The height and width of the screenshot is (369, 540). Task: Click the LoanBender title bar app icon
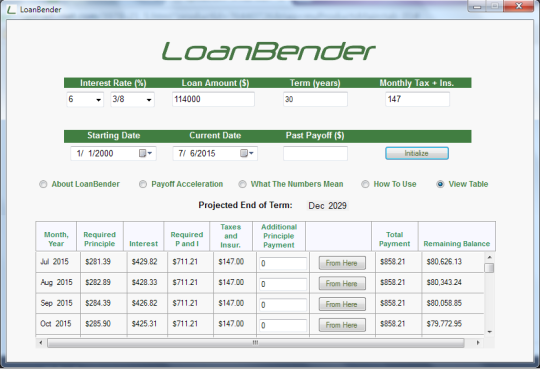11,9
